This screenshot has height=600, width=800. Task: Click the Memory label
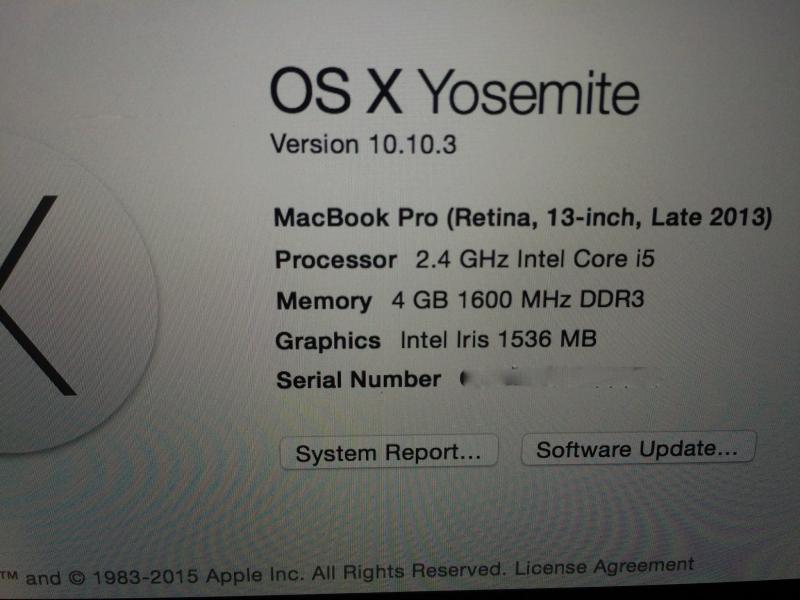324,301
